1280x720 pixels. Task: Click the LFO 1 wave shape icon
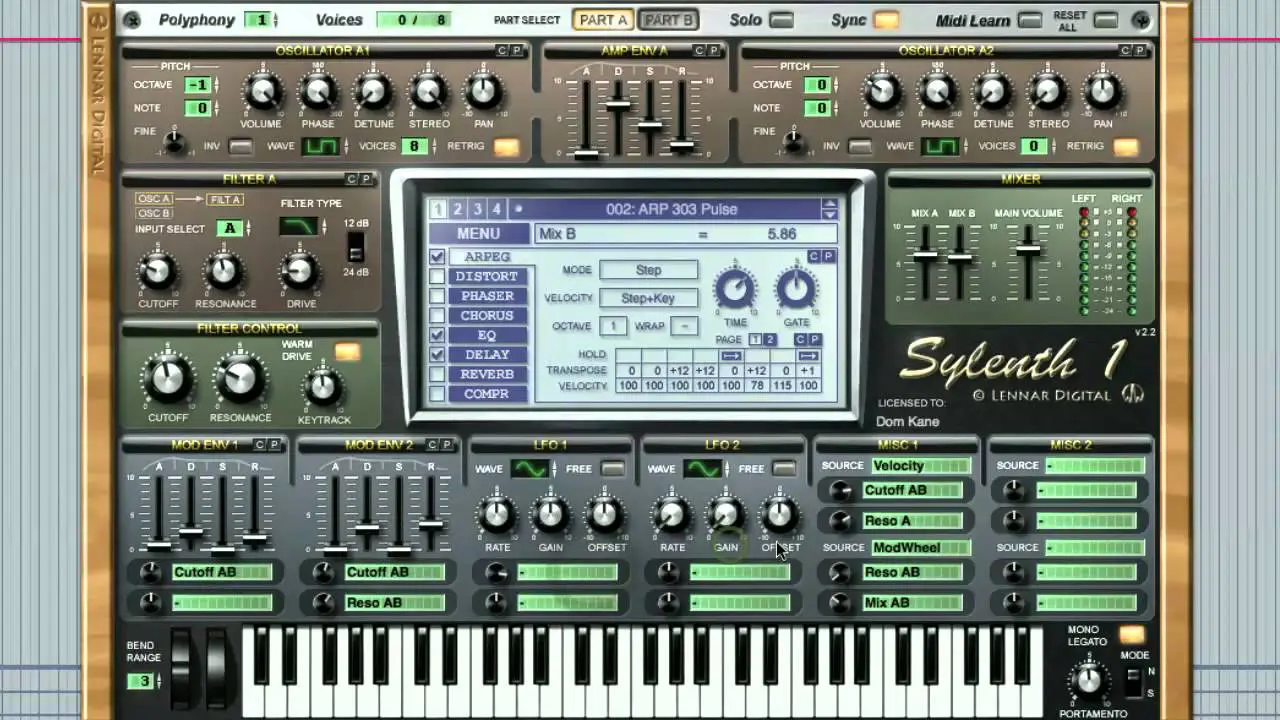click(x=529, y=469)
